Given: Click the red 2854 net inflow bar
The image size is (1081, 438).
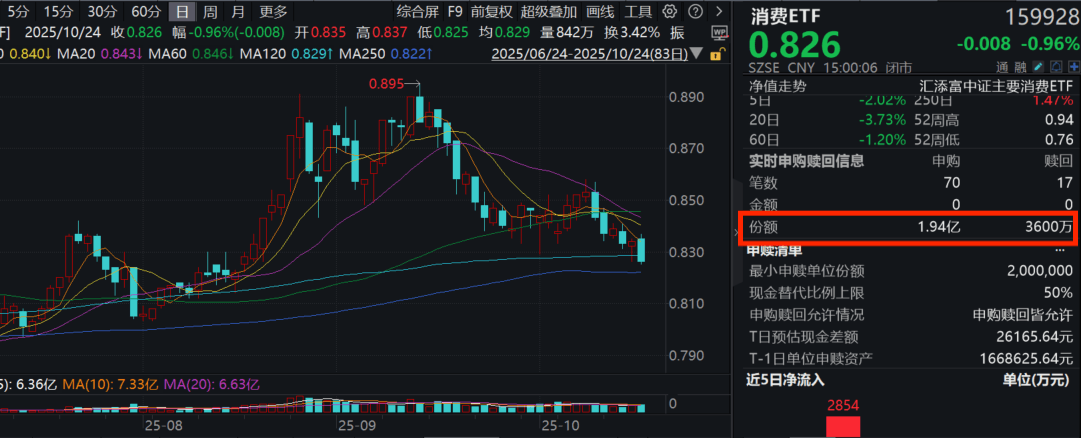Looking at the screenshot, I should click(x=842, y=426).
